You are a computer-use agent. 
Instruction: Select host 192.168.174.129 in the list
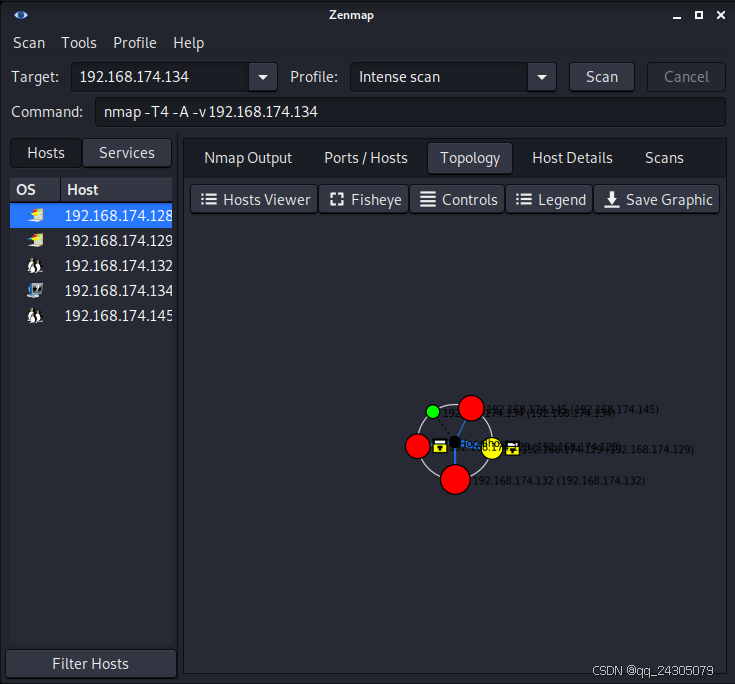pyautogui.click(x=91, y=241)
